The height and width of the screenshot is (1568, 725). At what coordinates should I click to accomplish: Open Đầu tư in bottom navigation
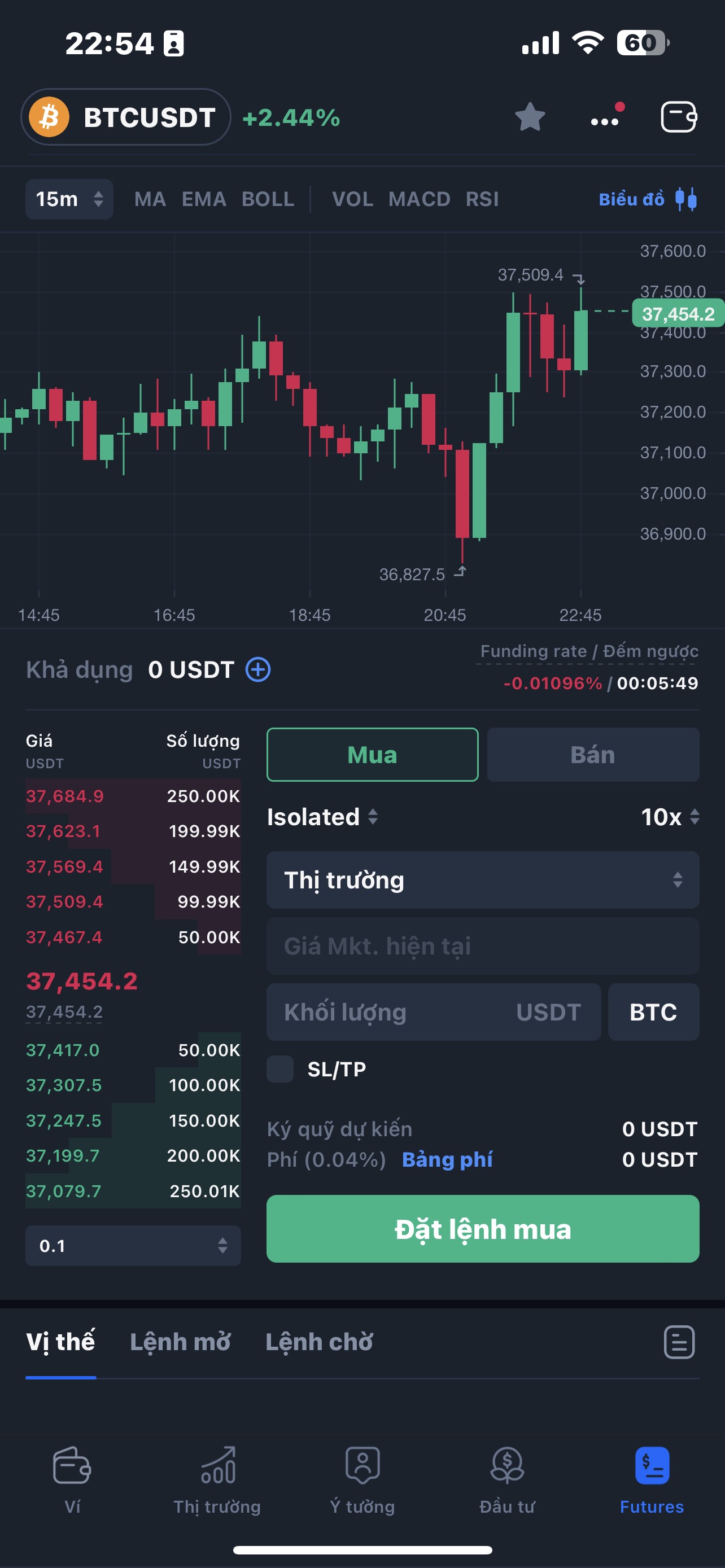[x=507, y=1479]
